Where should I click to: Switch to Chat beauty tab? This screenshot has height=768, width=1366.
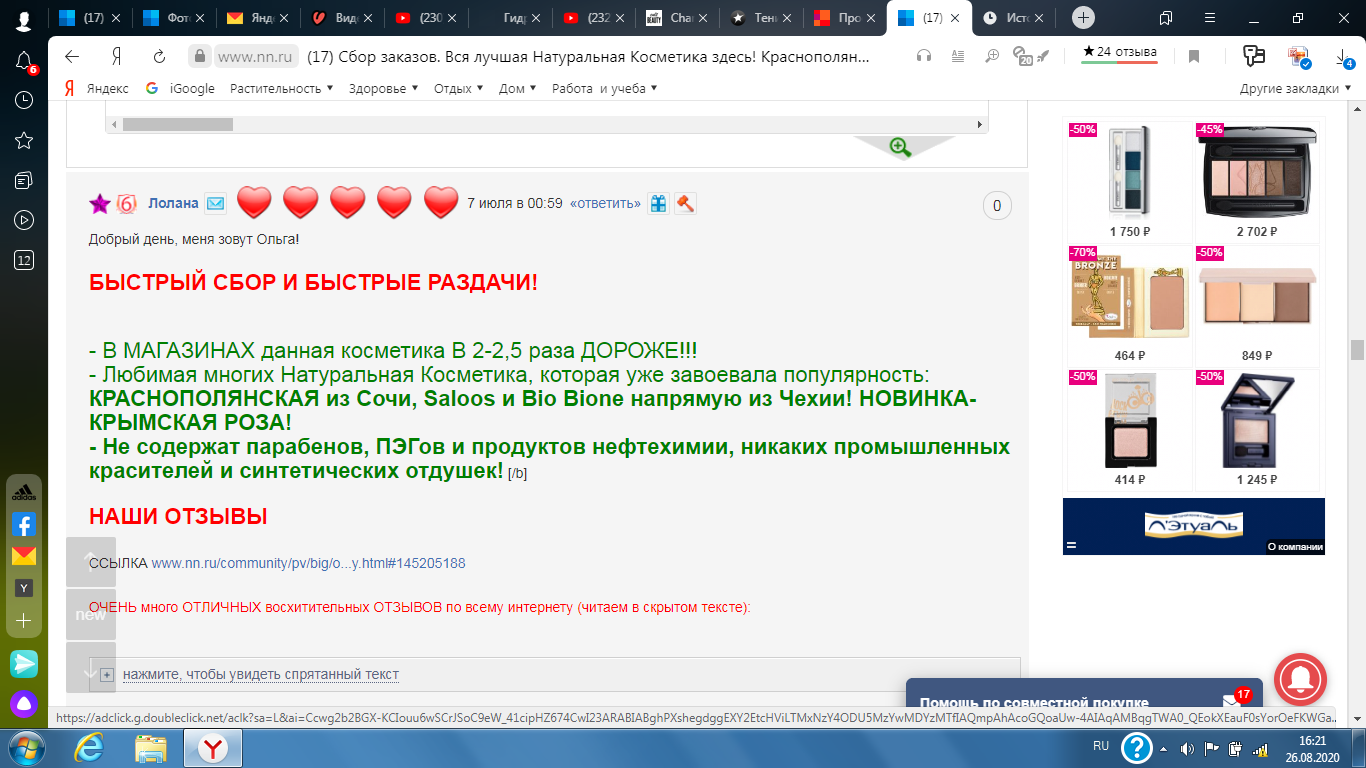pos(679,18)
